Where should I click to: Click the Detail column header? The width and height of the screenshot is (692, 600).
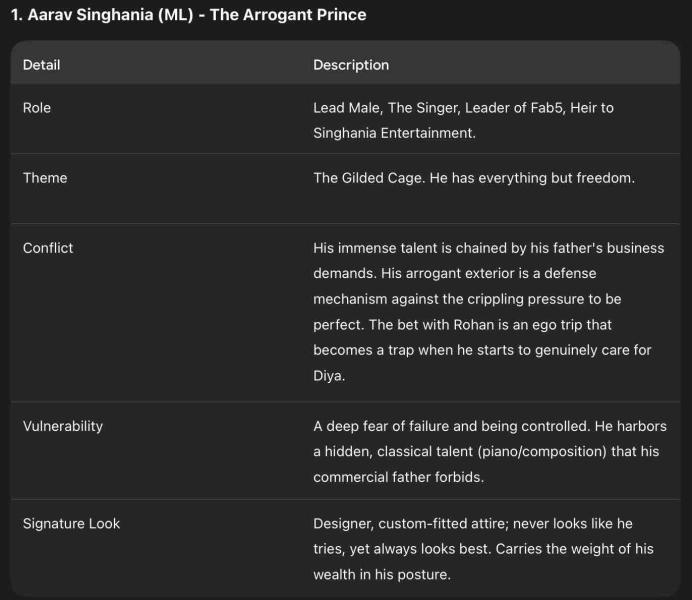click(41, 65)
